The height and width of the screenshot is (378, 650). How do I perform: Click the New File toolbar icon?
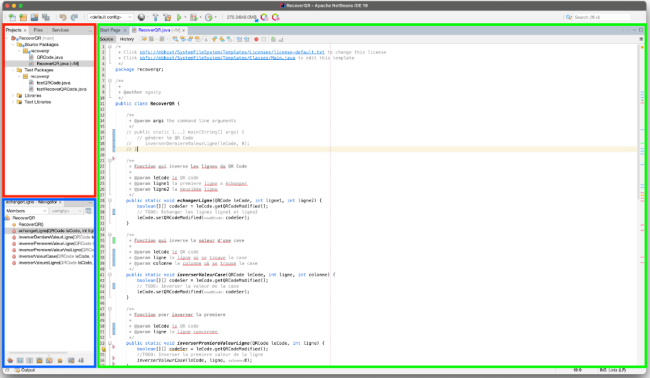coord(12,17)
